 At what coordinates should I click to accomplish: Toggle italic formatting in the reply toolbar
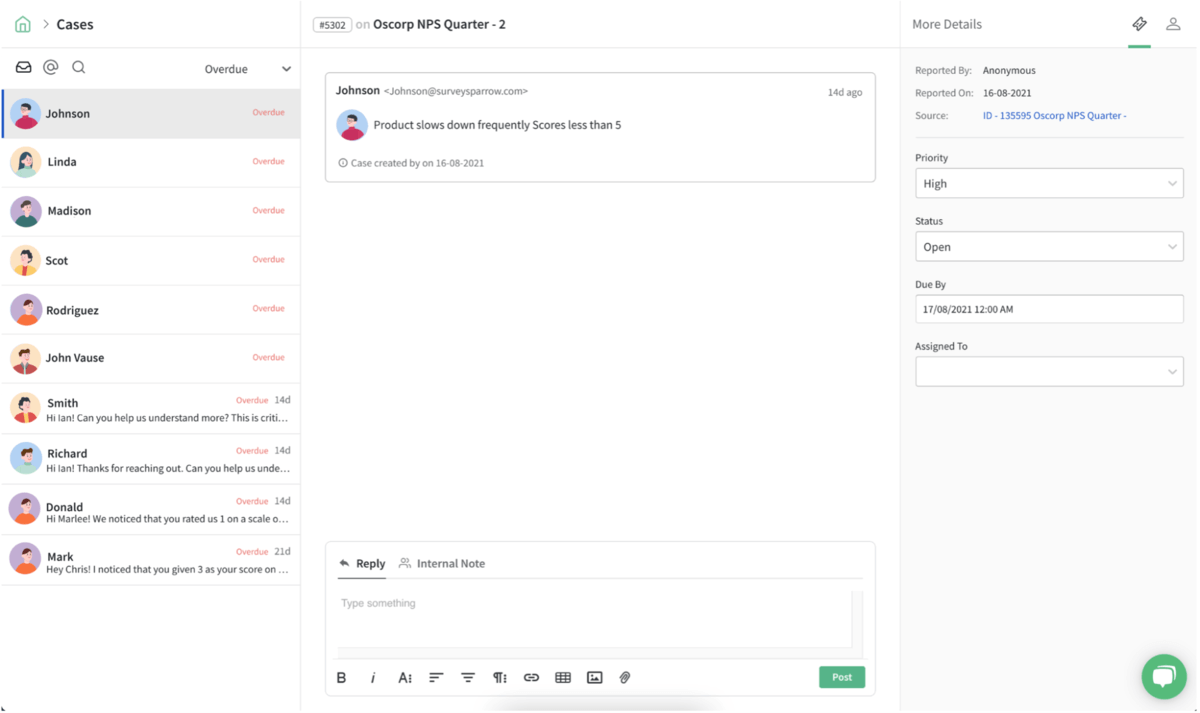coord(373,677)
